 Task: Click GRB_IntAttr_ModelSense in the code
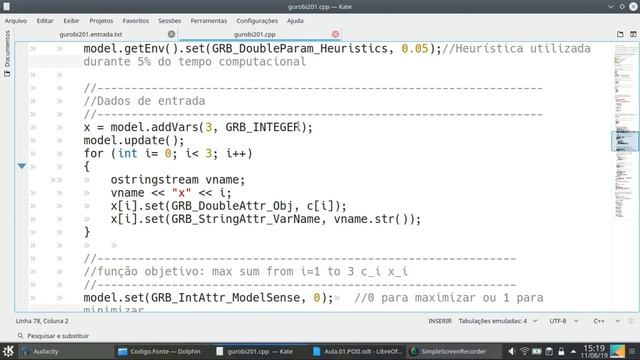[x=225, y=297]
